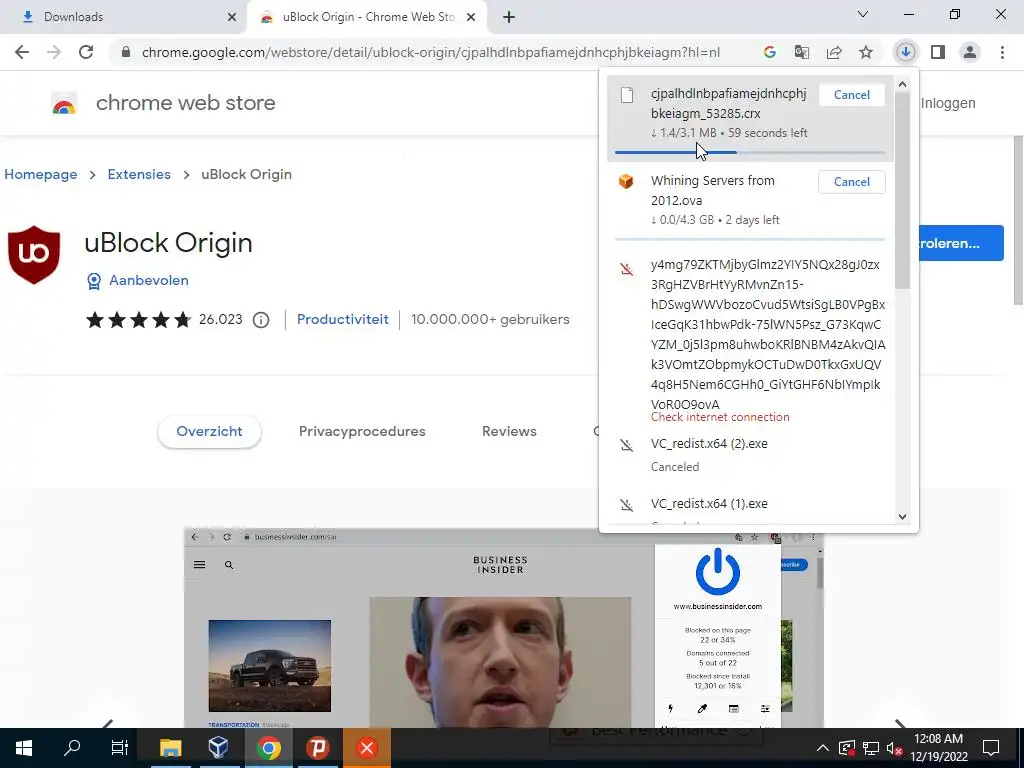Open the Google search side icon in address bar
The width and height of the screenshot is (1024, 768).
tap(769, 52)
